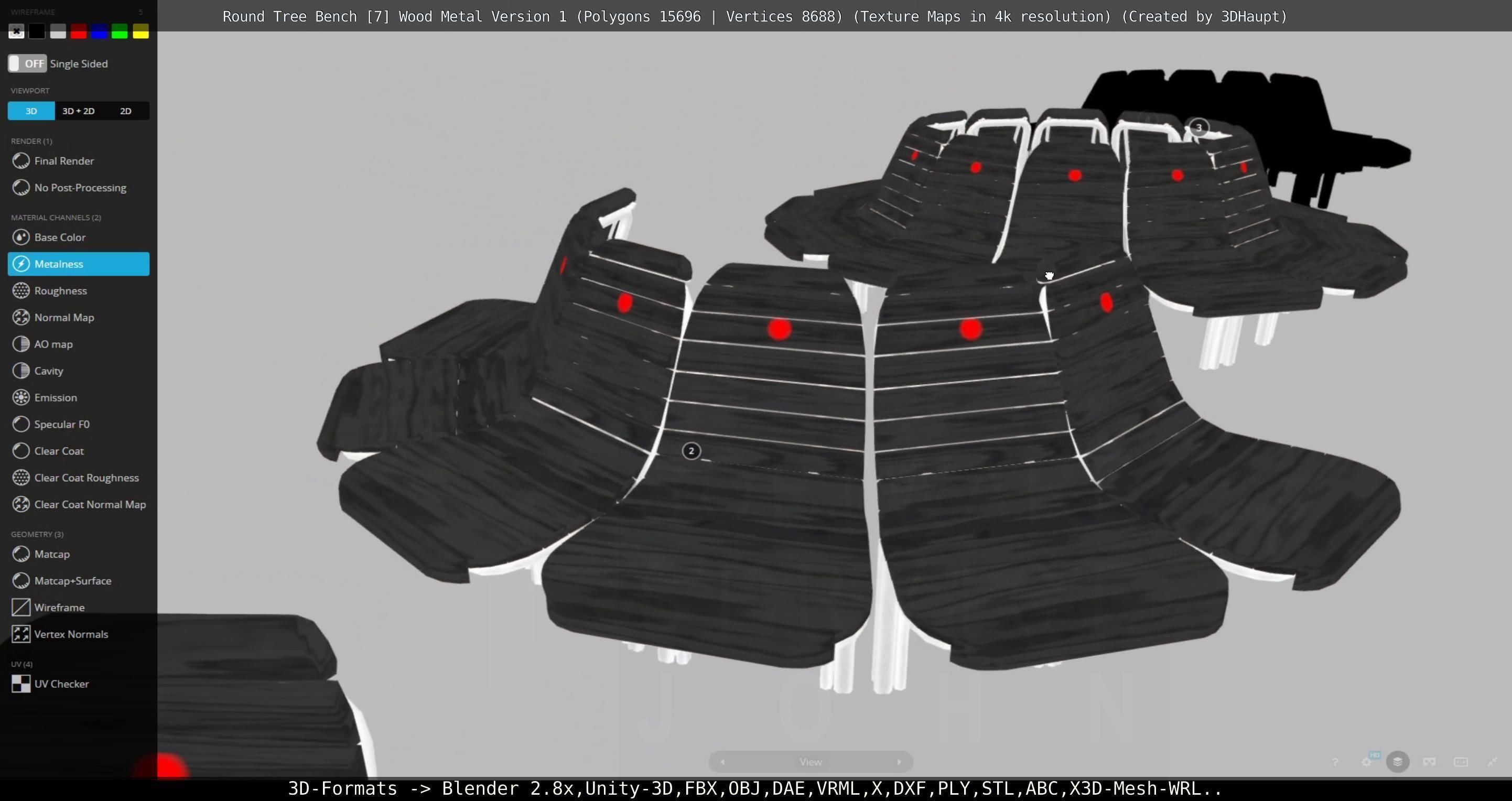Image resolution: width=1512 pixels, height=801 pixels.
Task: Go to previous view using left arrow
Action: pyautogui.click(x=722, y=762)
